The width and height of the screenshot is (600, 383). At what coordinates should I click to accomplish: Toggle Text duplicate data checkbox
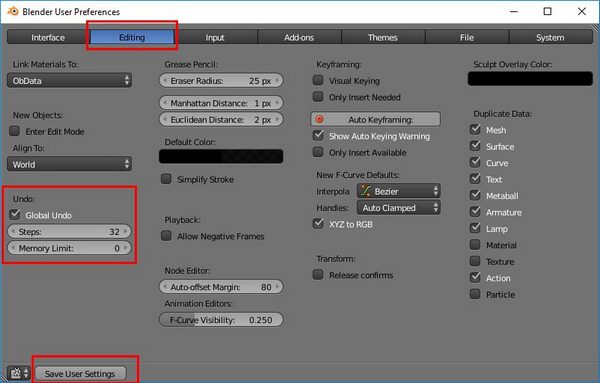coord(475,179)
